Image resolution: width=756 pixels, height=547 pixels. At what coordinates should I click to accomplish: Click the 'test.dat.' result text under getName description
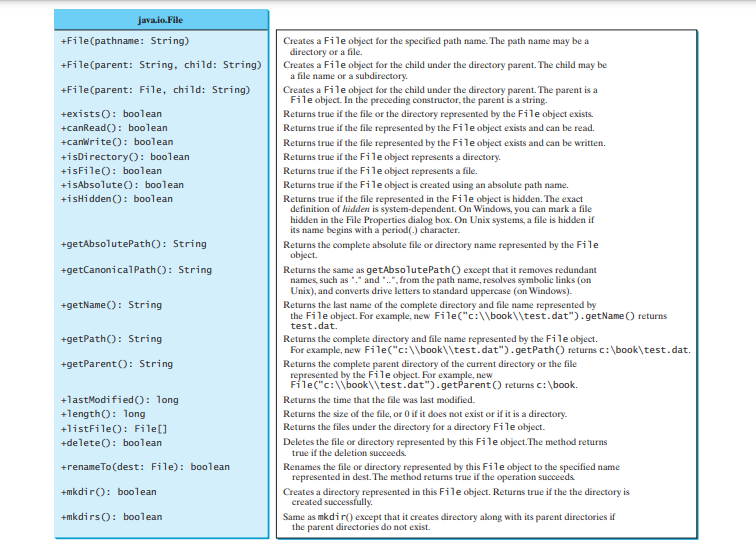(x=314, y=326)
